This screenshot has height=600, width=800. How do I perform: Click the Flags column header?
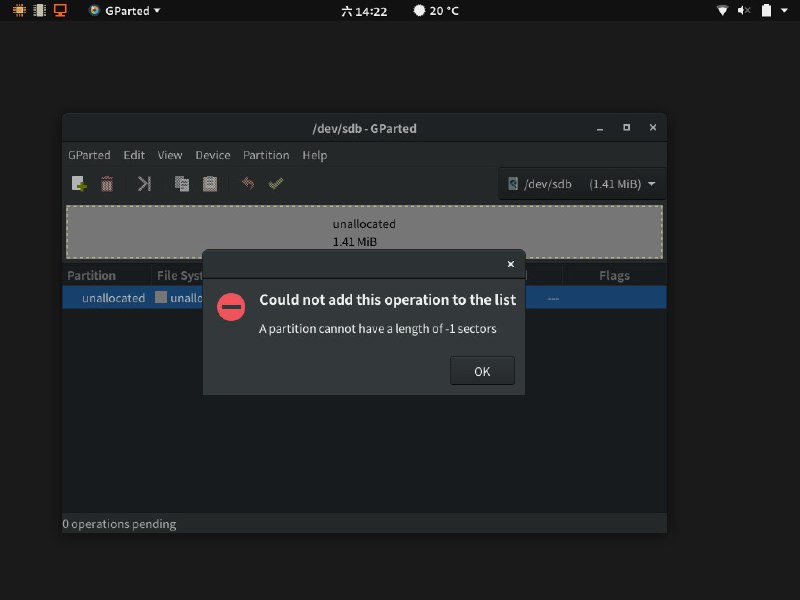(x=614, y=276)
